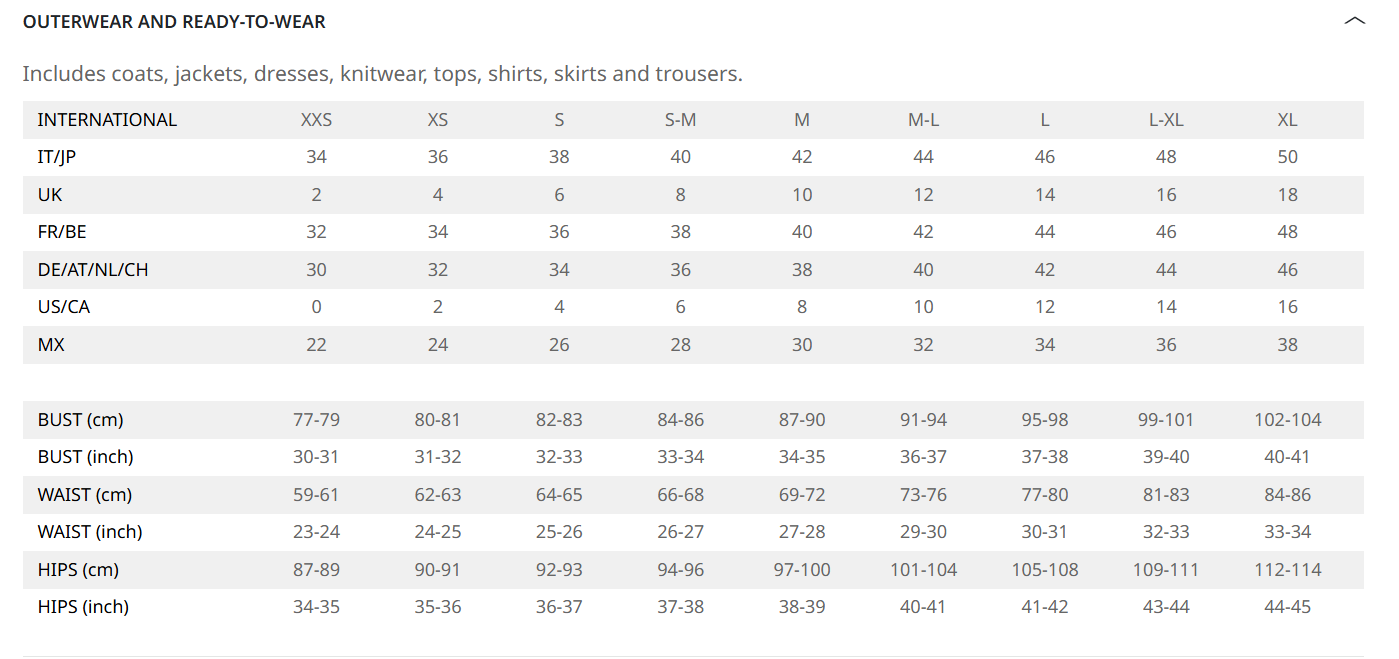Screen dimensions: 1399x659
Task: Select the DE/AT/NL/CH row label
Action: pyautogui.click(x=93, y=270)
